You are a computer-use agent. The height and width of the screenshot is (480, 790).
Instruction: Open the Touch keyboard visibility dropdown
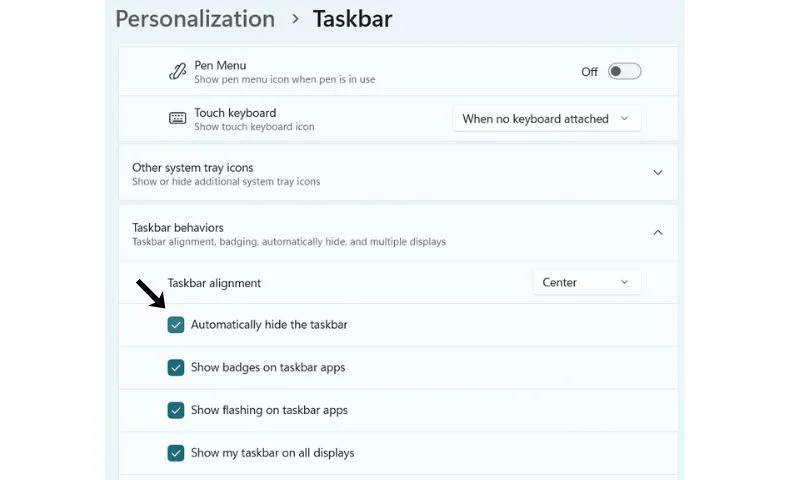click(x=546, y=119)
